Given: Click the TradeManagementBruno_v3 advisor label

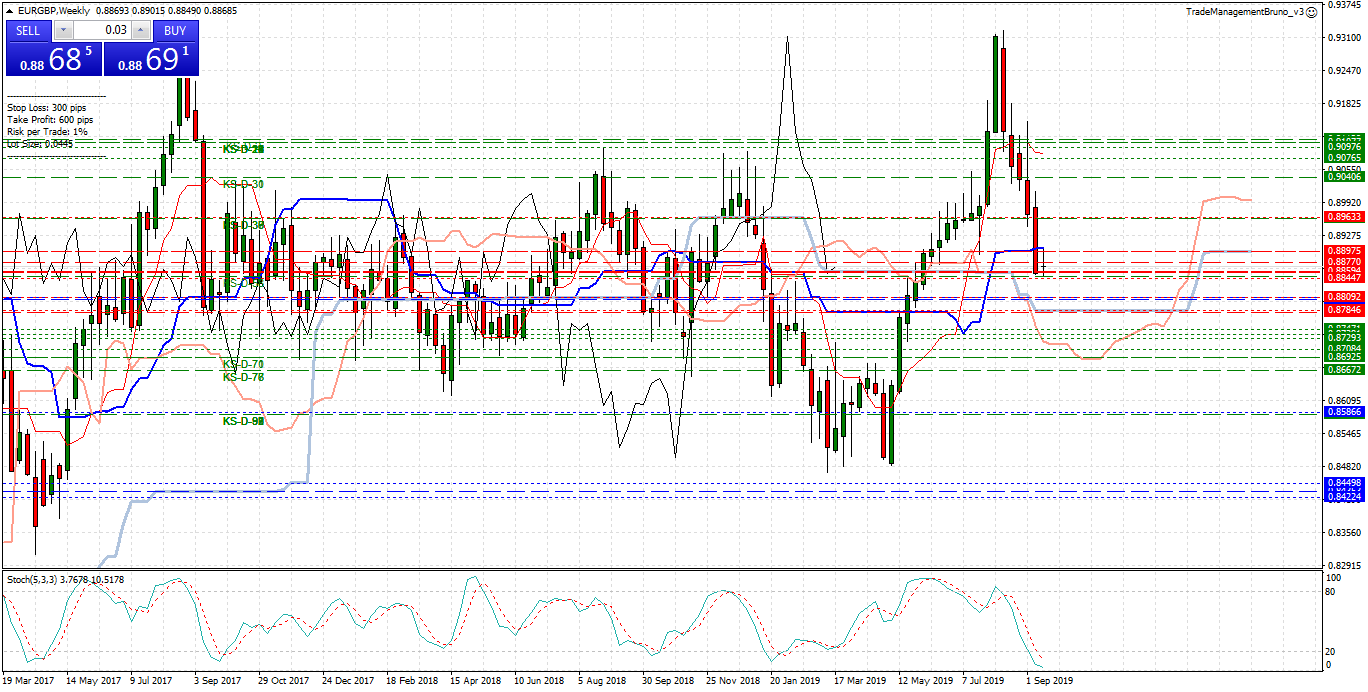Looking at the screenshot, I should tap(1244, 11).
